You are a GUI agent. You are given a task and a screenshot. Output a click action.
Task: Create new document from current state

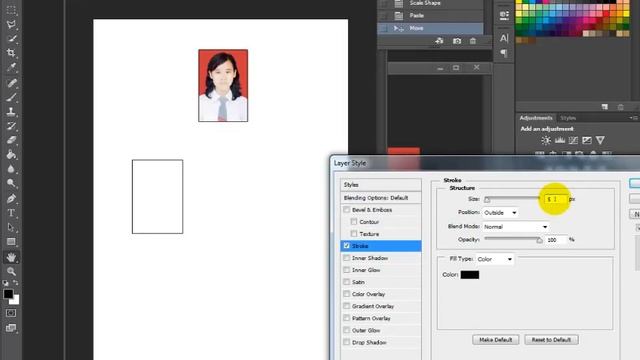click(440, 41)
